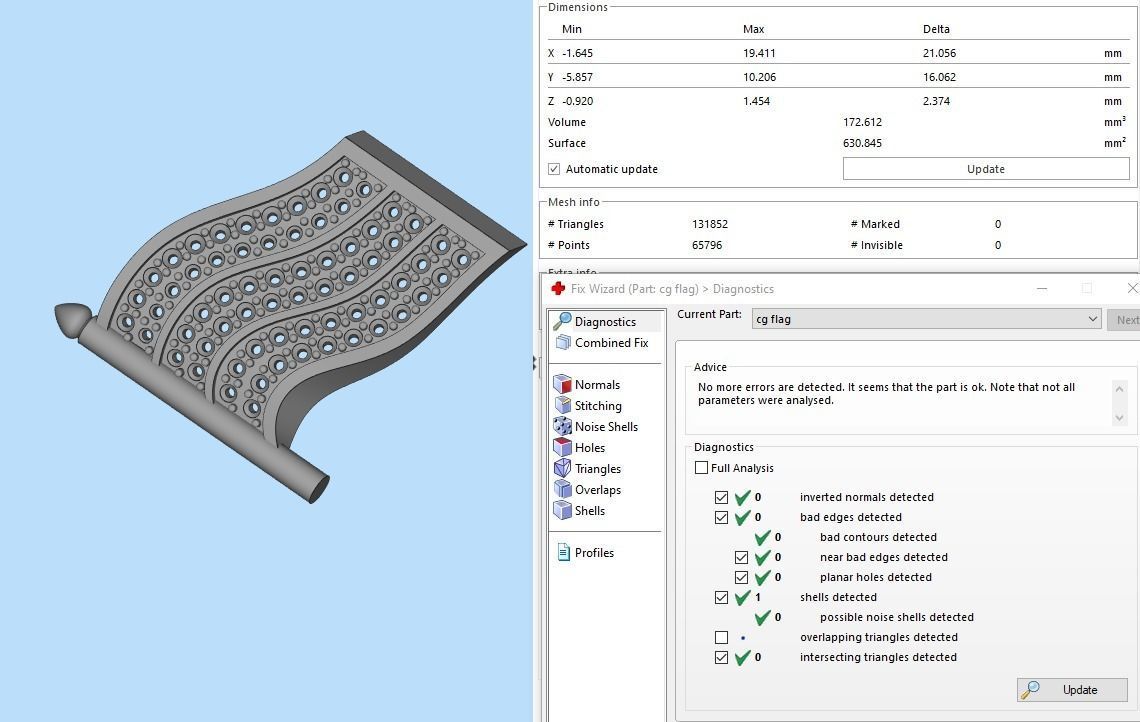Screen dimensions: 1140x722
Task: Click the red cross Fix Wizard icon
Action: click(x=558, y=289)
